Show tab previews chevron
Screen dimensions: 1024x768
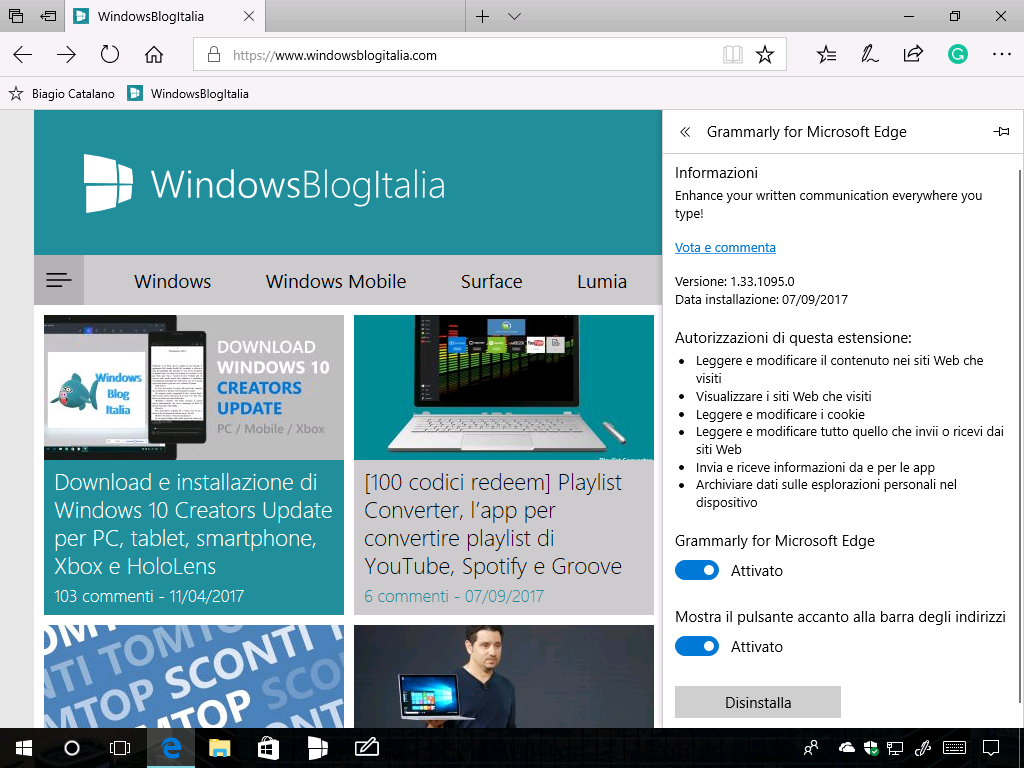[x=514, y=16]
